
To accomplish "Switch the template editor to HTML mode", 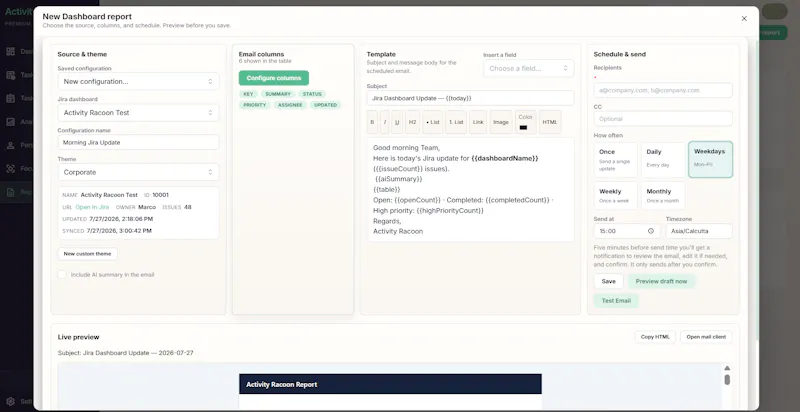I will tap(550, 122).
